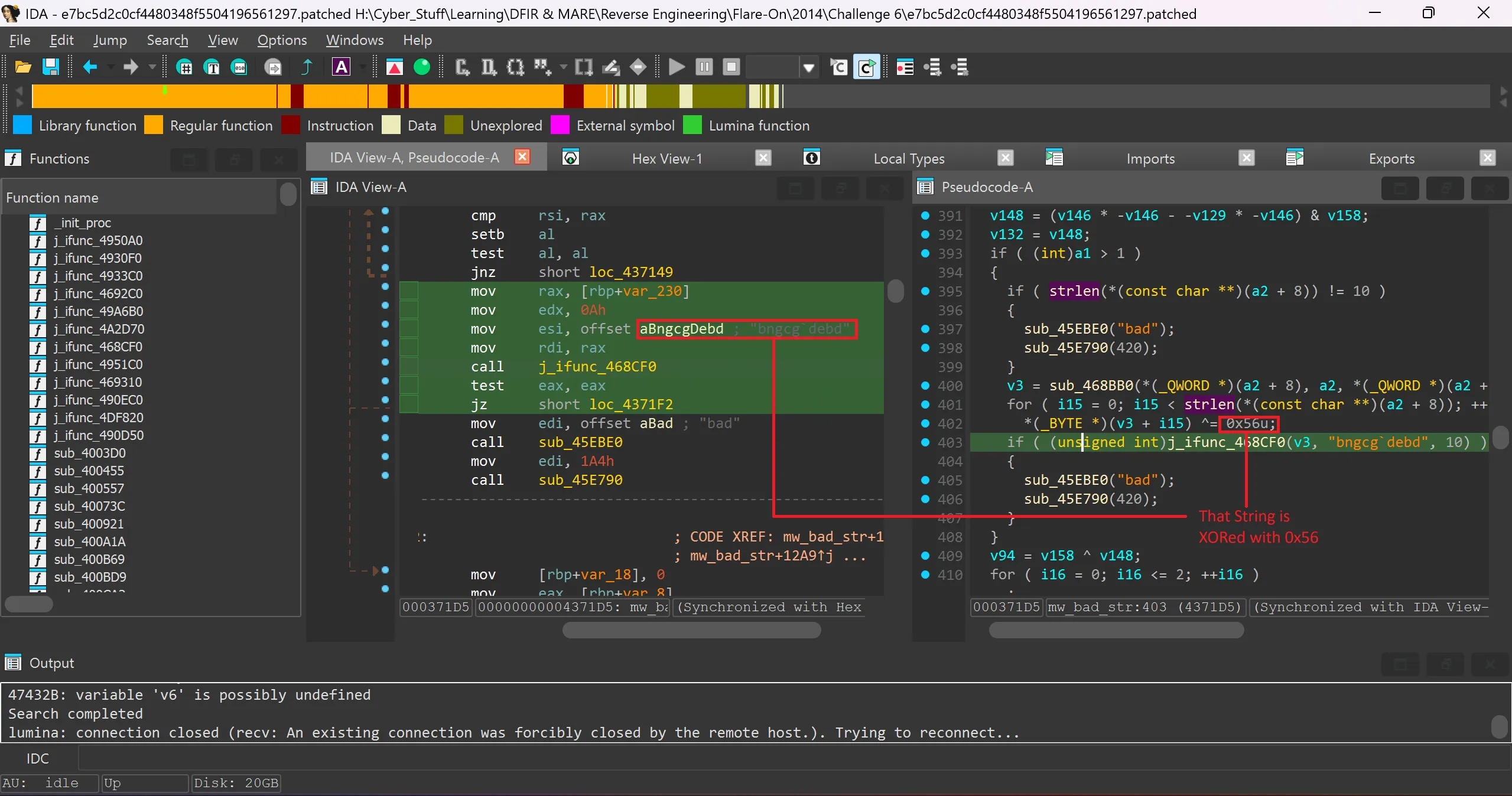Open the debugger selection dropdown arrow

tap(809, 67)
